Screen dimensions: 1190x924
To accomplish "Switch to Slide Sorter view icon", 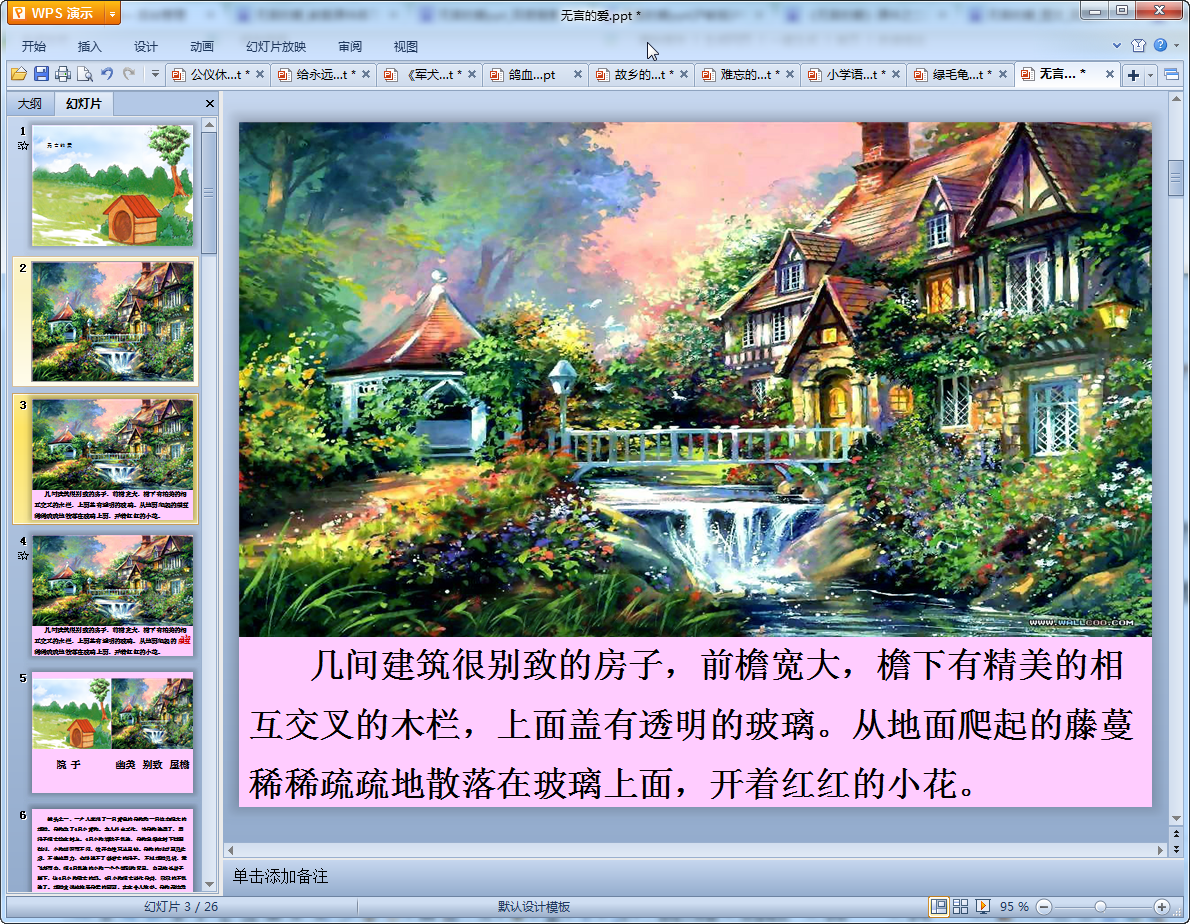I will click(x=960, y=906).
